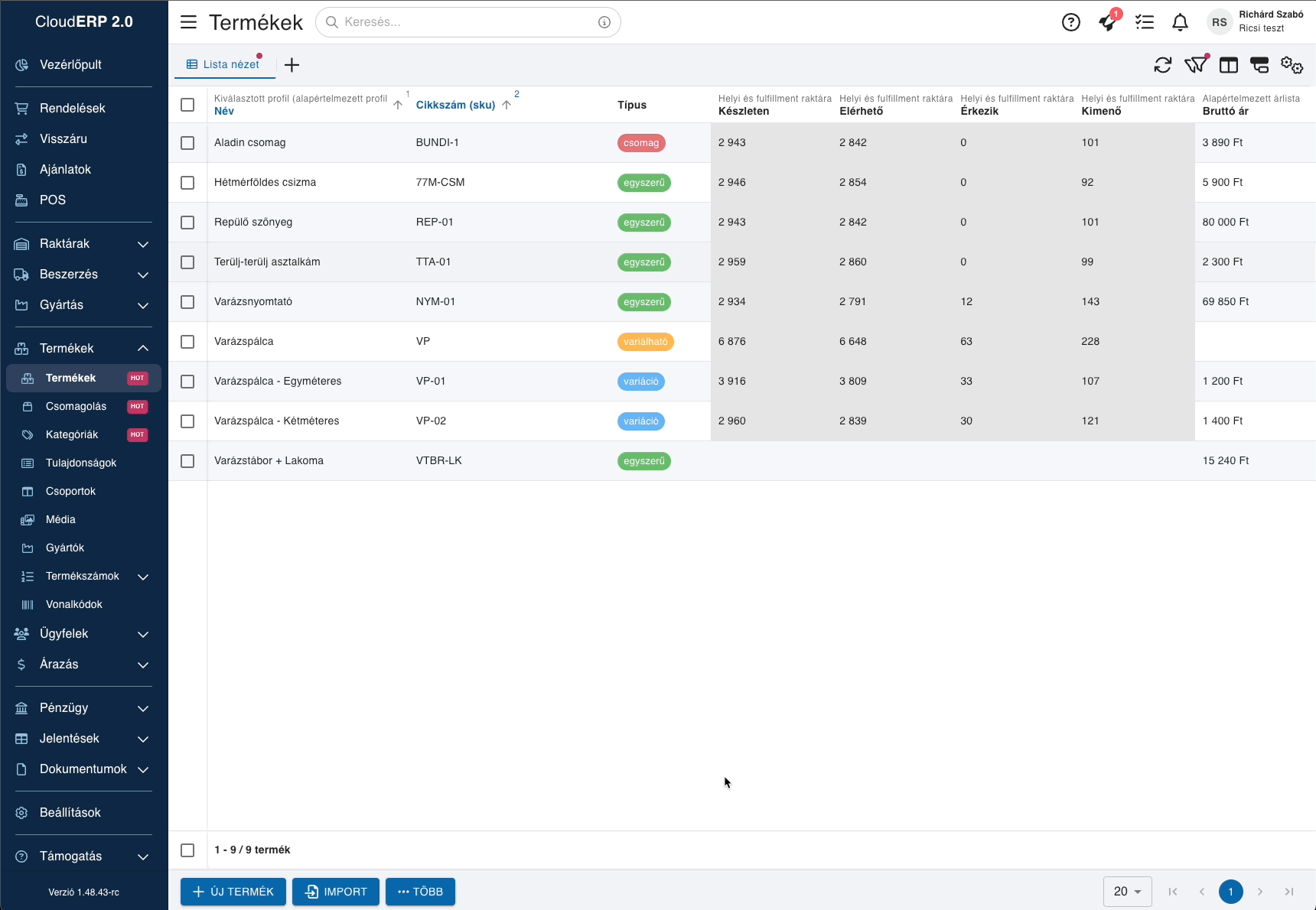Open the list settings gears icon
Image resolution: width=1316 pixels, height=910 pixels.
point(1292,65)
